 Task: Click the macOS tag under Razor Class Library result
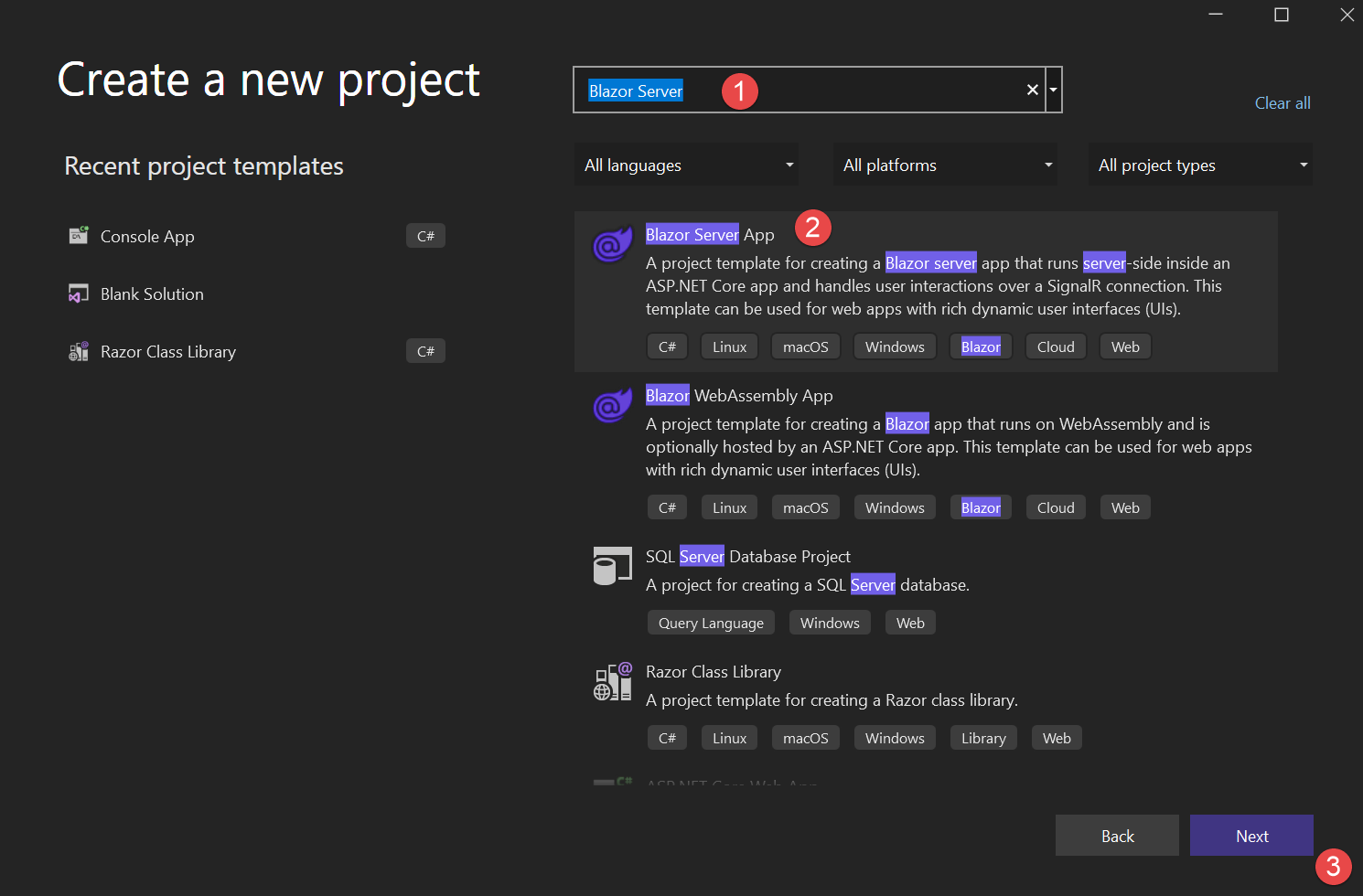[x=805, y=738]
